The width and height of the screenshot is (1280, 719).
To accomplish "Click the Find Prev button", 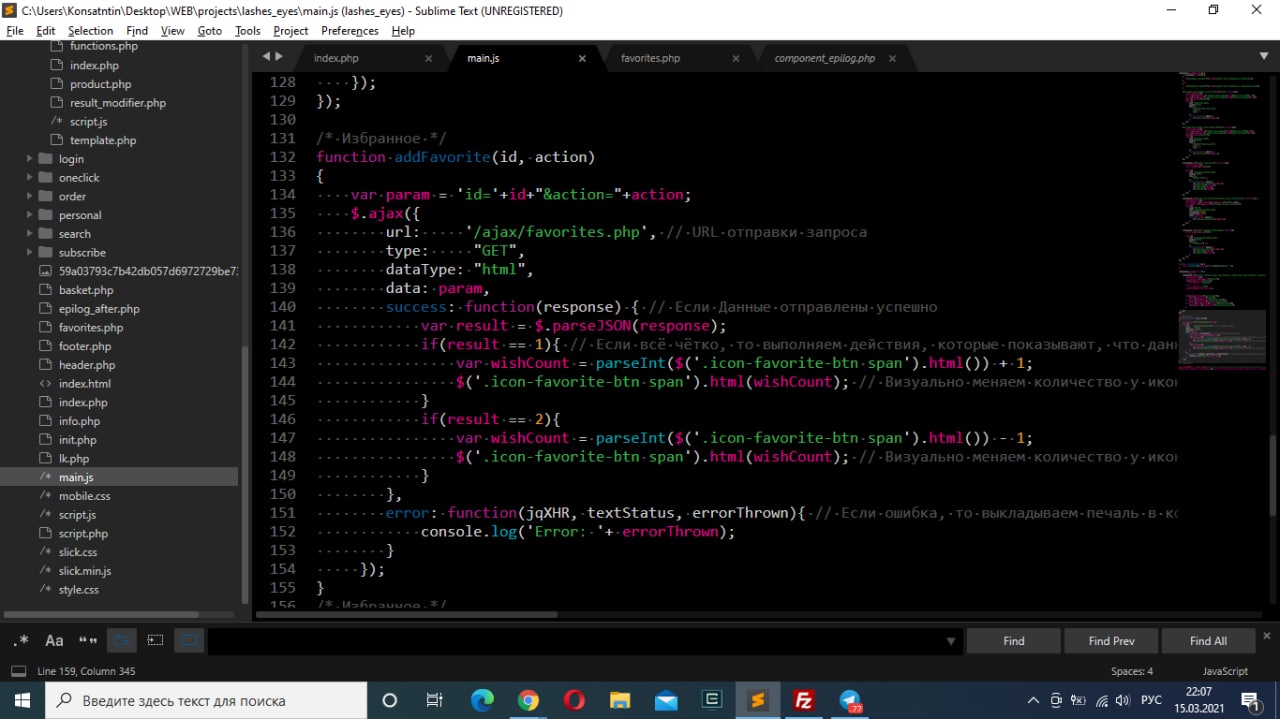I will (1111, 641).
